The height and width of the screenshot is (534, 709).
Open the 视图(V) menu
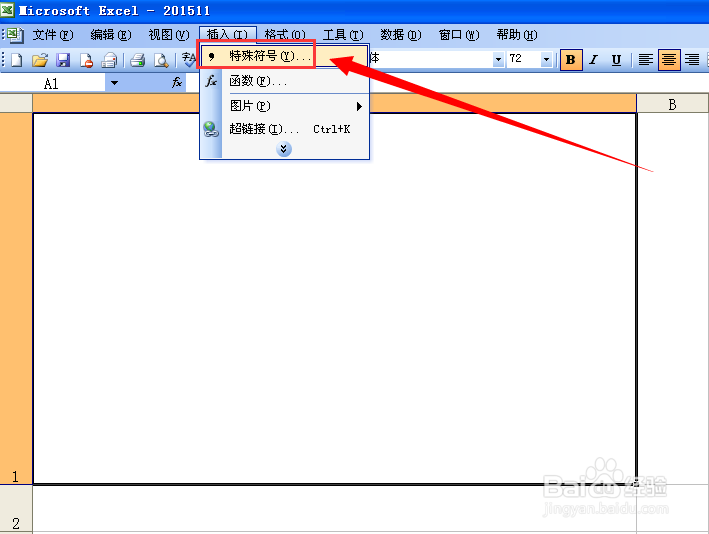pos(169,35)
